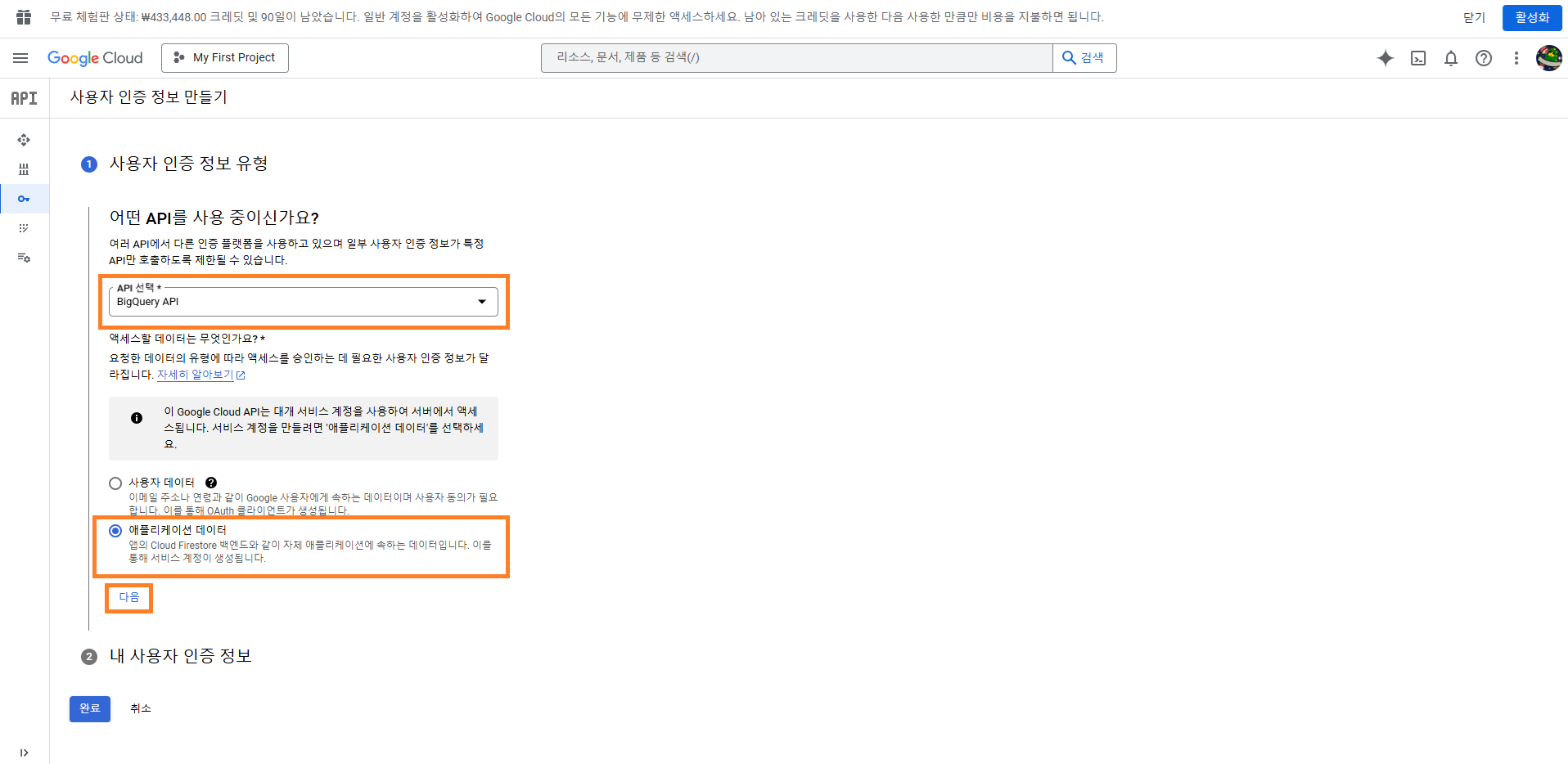
Task: Open the API library sidebar icon
Action: [x=24, y=169]
